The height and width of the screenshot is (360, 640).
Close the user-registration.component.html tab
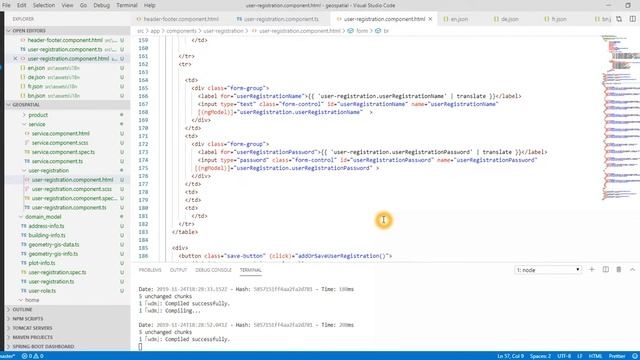point(430,19)
